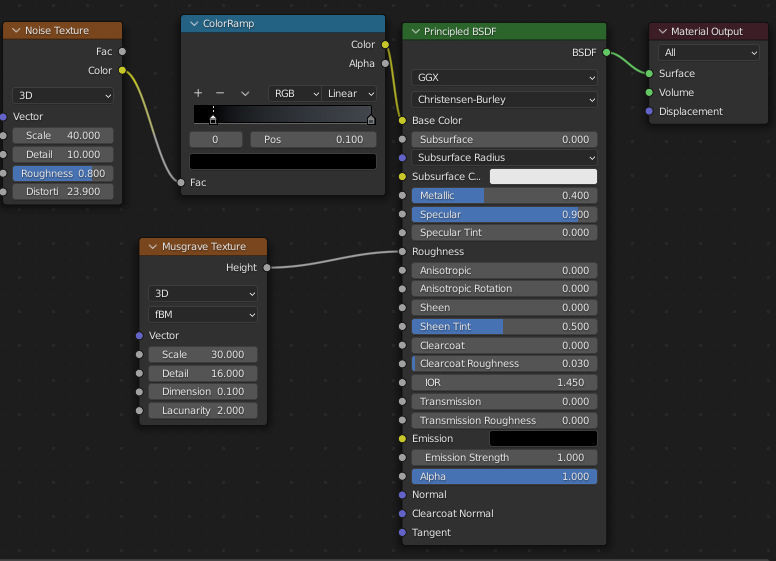
Task: Click the Base Color input socket
Action: pyautogui.click(x=402, y=121)
